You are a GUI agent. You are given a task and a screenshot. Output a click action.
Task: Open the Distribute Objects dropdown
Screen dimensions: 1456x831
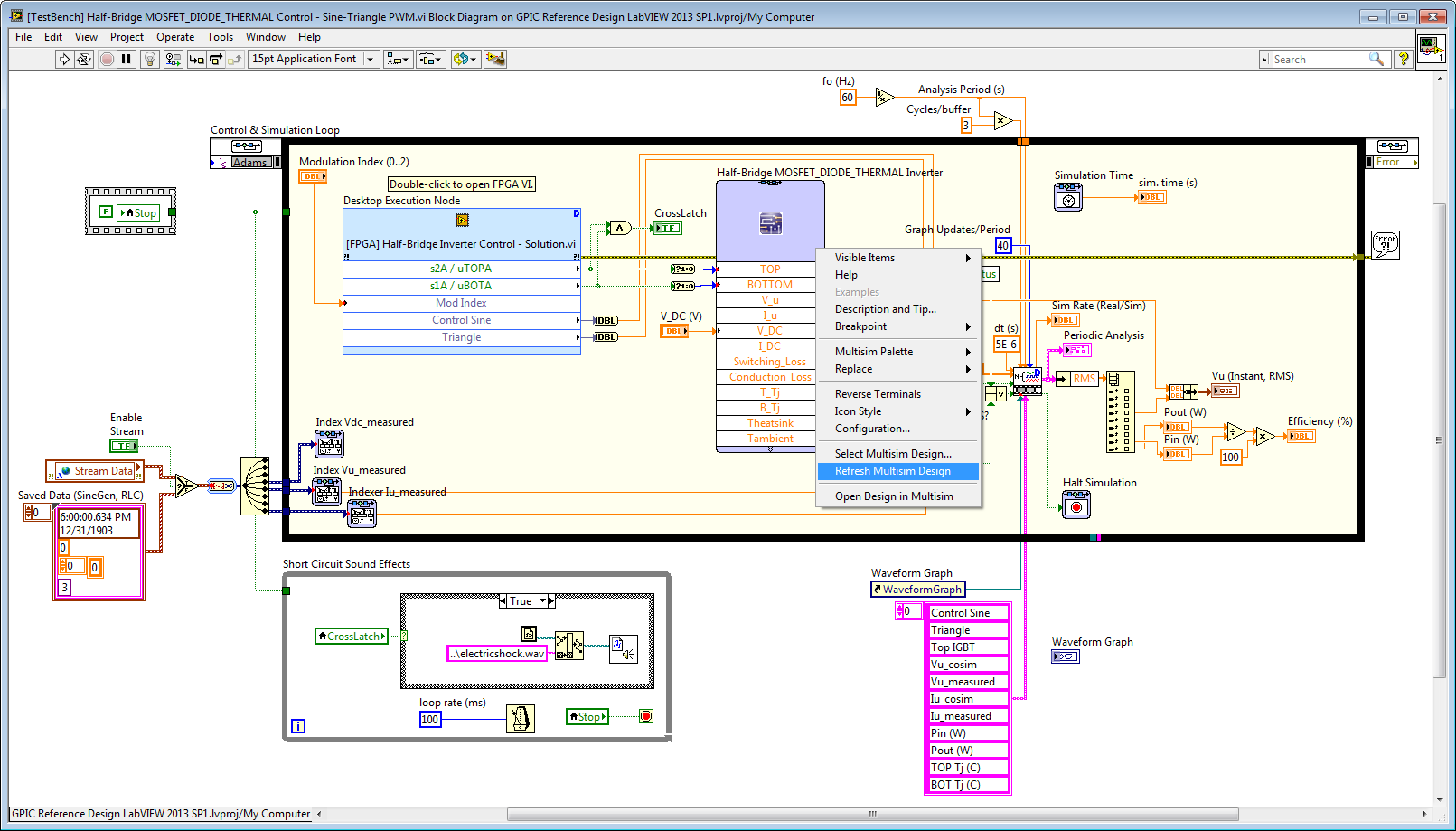pos(430,59)
